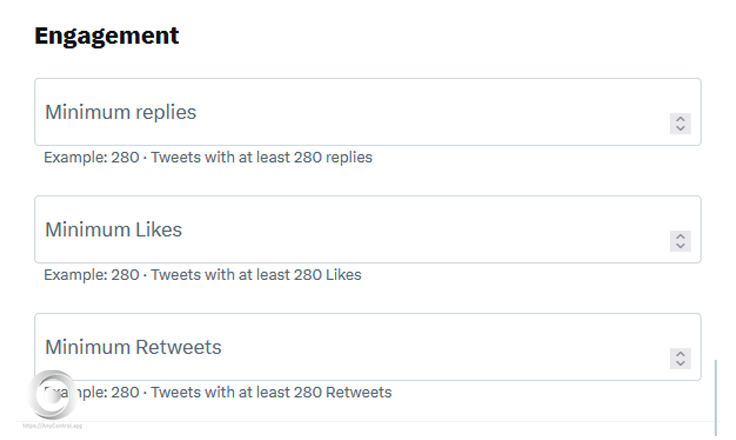Image resolution: width=736 pixels, height=440 pixels.
Task: Click the Engagement section heading
Action: (x=107, y=36)
